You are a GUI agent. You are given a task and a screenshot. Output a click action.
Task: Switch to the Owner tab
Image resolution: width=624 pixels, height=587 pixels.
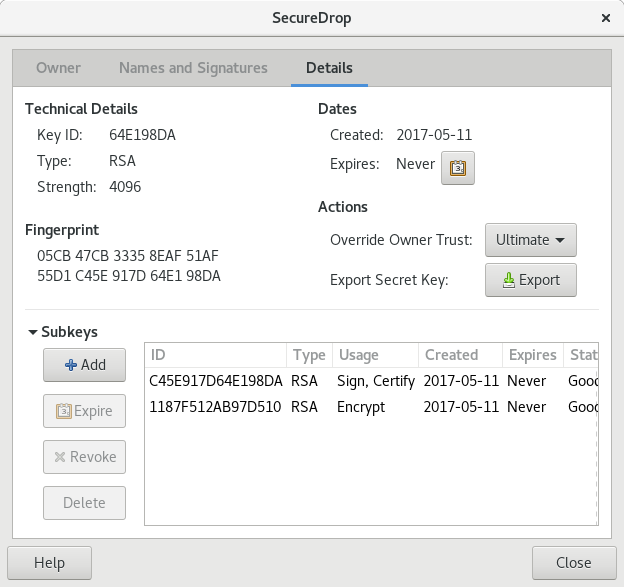[58, 68]
